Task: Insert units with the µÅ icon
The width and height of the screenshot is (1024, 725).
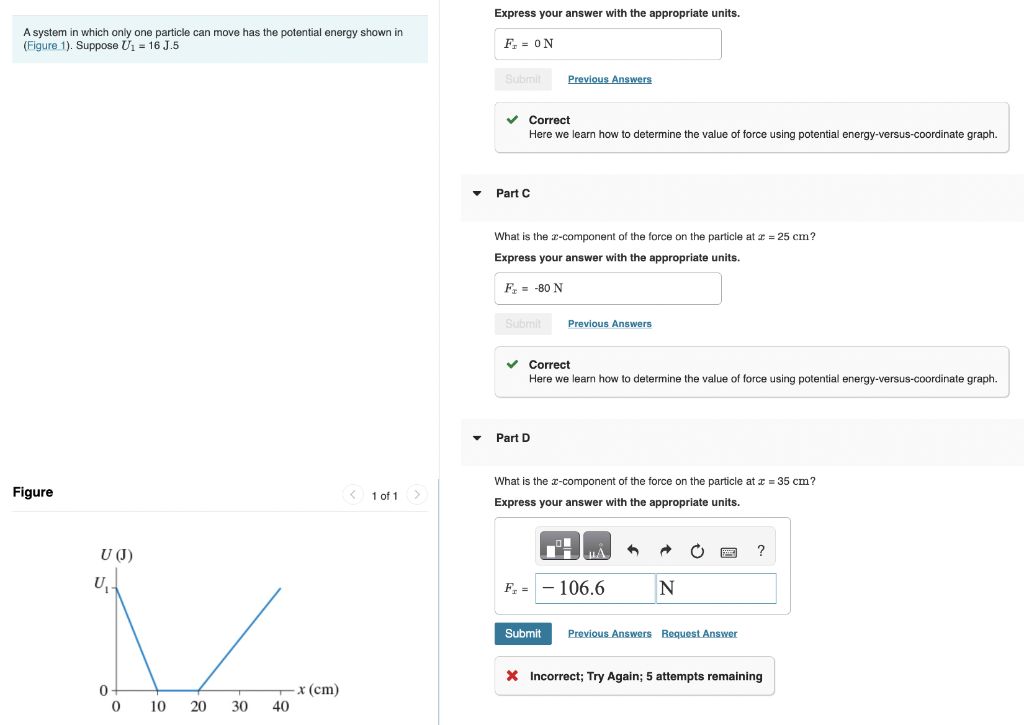Action: 596,546
